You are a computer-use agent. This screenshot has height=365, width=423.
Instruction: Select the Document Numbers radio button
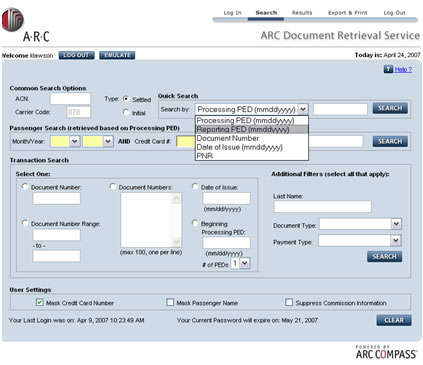113,186
